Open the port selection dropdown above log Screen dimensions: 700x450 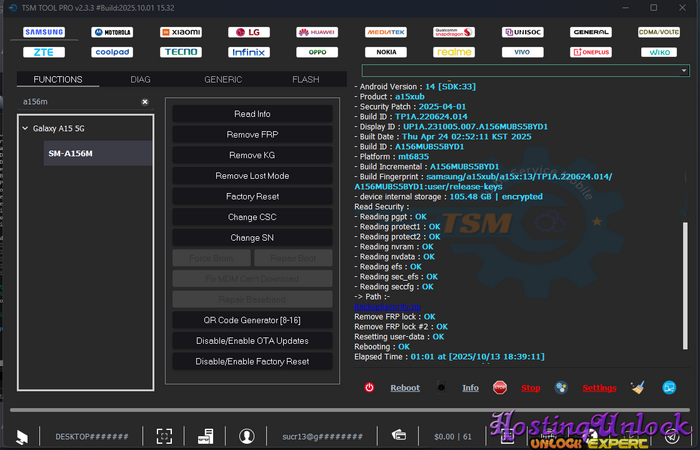pyautogui.click(x=525, y=71)
